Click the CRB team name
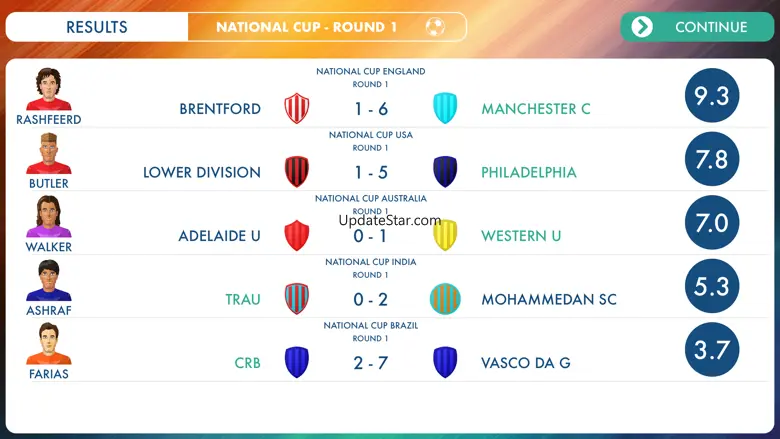Viewport: 780px width, 439px height. coord(247,363)
